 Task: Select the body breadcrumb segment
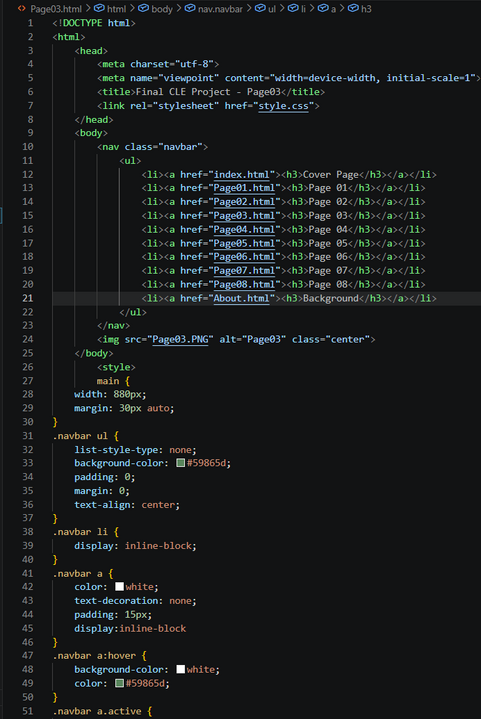[162, 9]
